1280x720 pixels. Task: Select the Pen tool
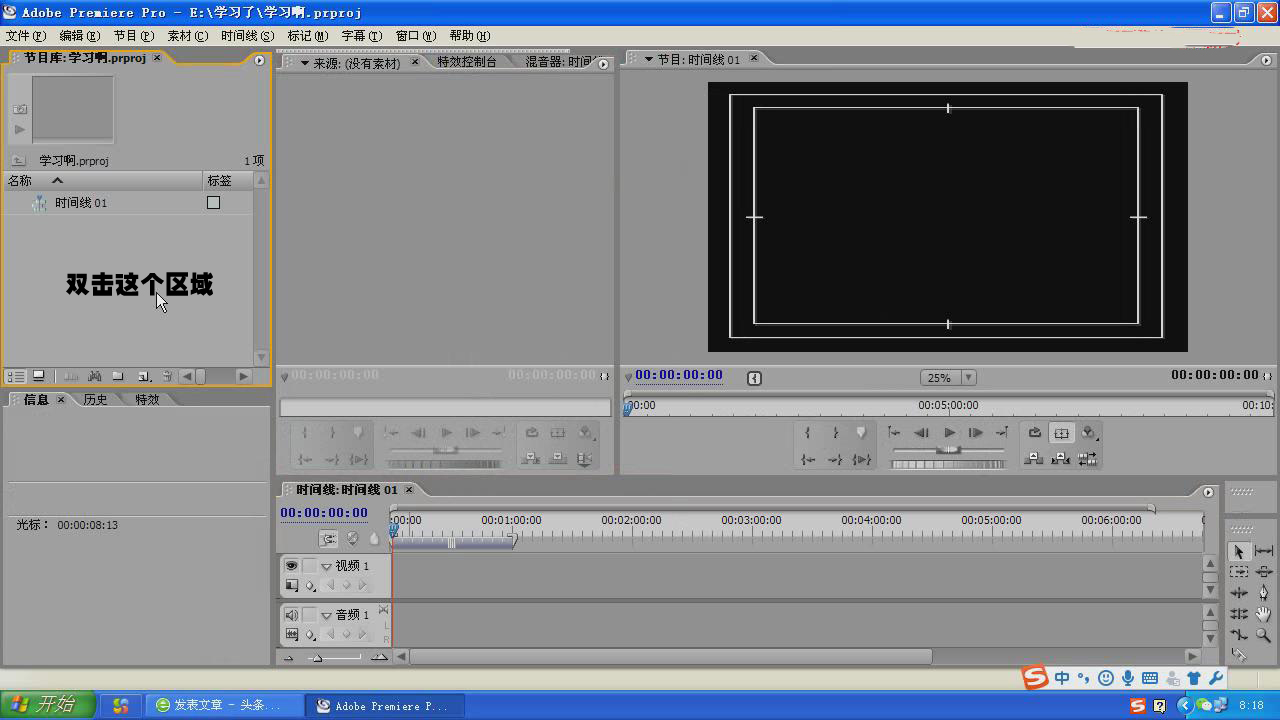pyautogui.click(x=1264, y=593)
